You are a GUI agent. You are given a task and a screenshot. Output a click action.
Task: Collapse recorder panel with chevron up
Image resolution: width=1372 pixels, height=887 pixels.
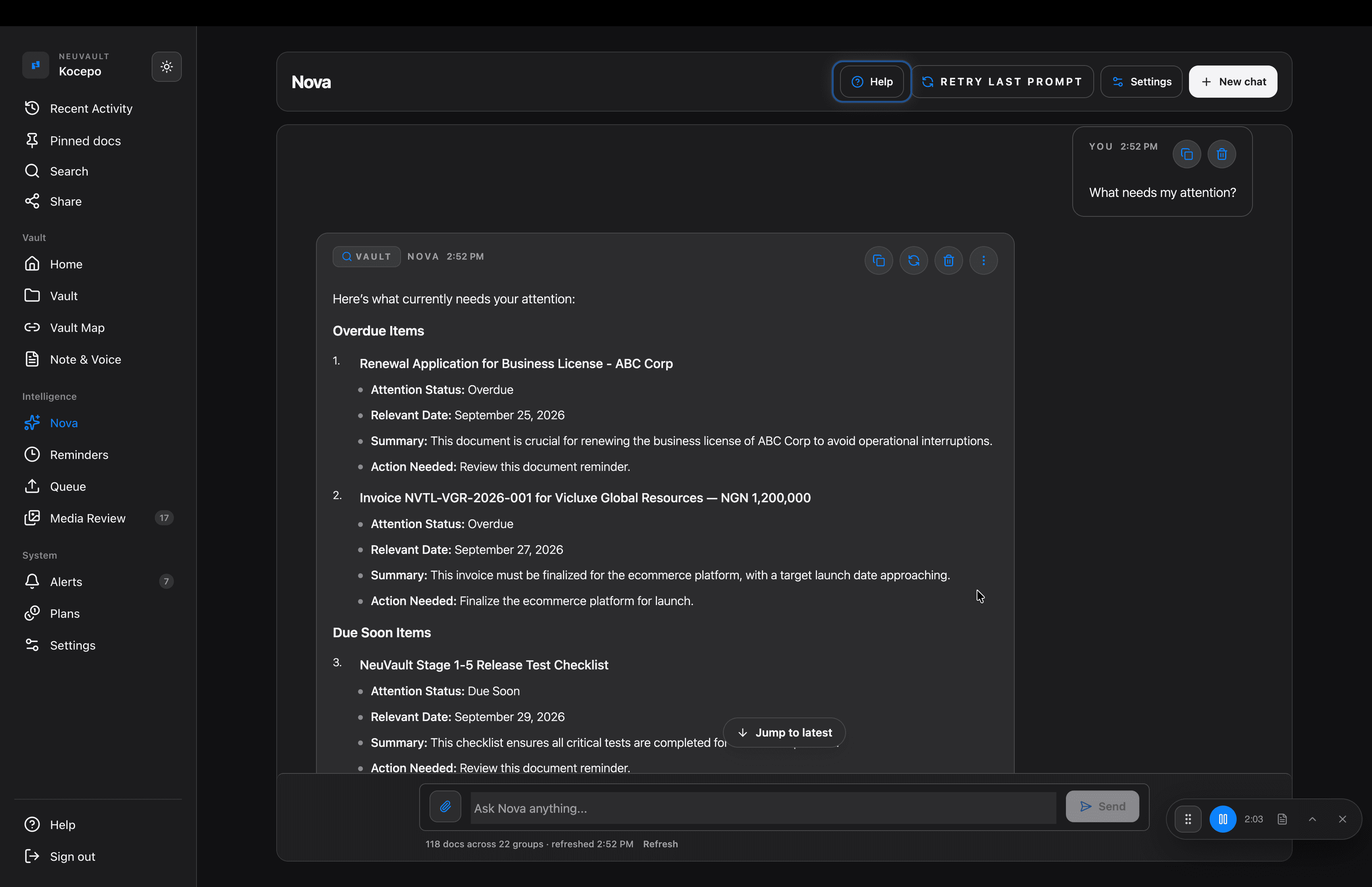1312,819
